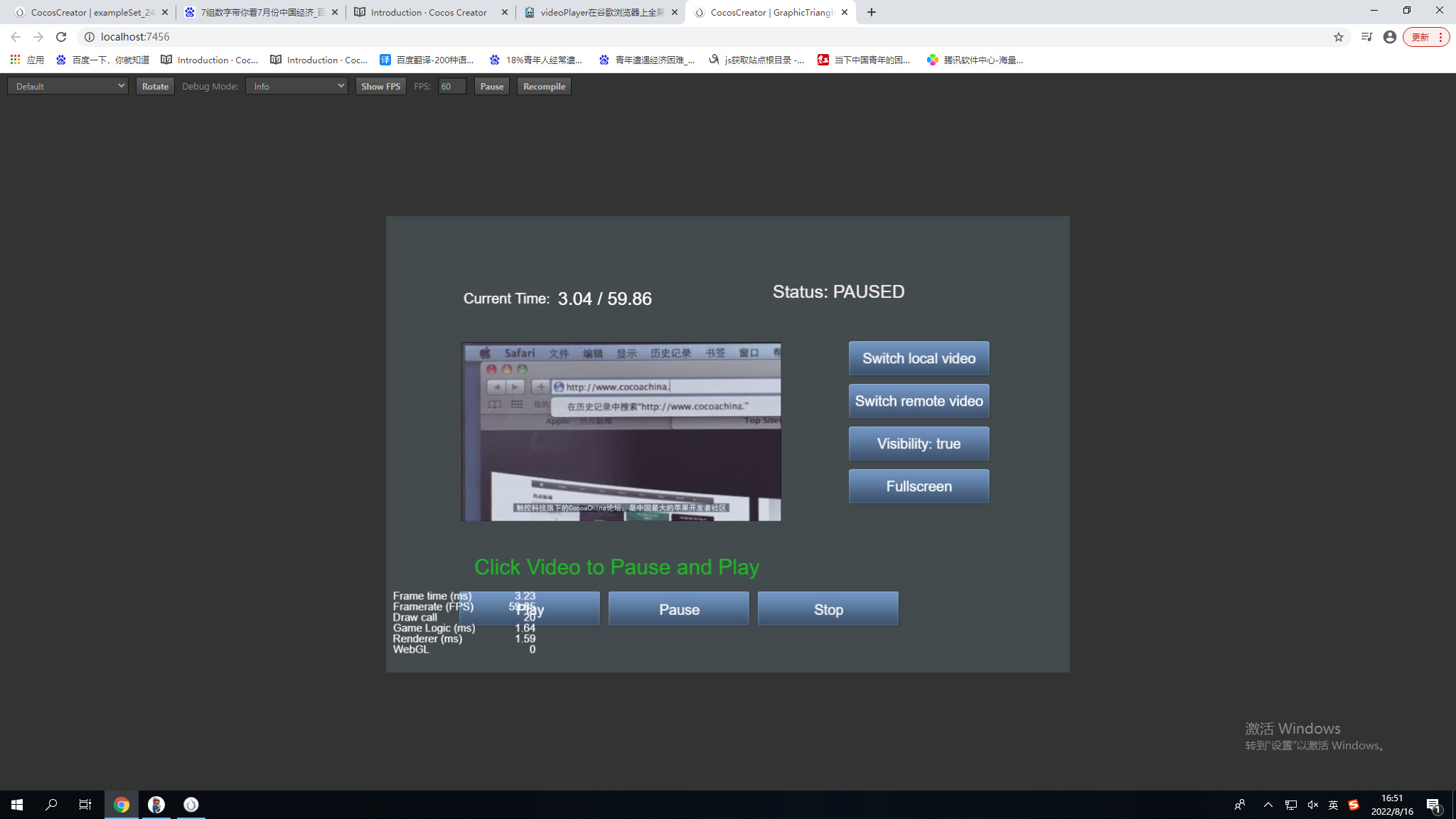Click the Fullscreen button
This screenshot has width=1456, height=819.
(919, 486)
